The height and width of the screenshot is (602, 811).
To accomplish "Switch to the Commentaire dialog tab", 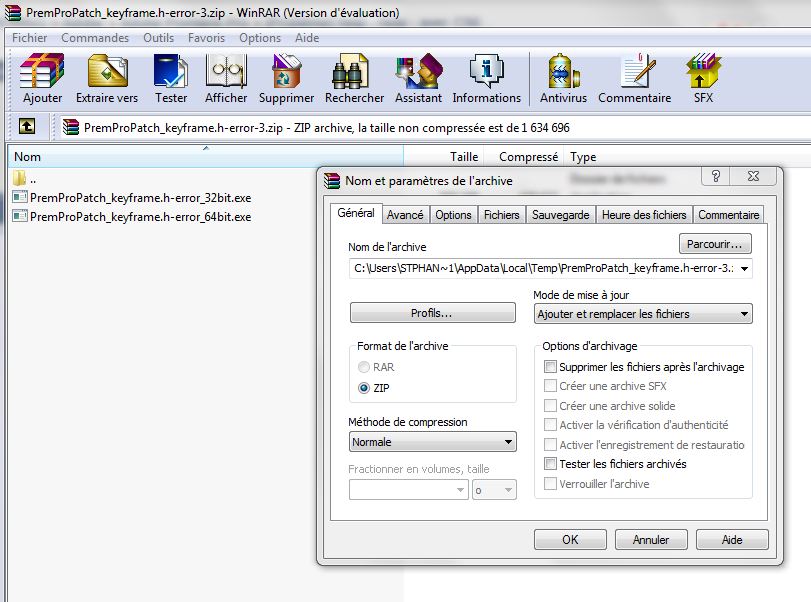I will point(728,215).
